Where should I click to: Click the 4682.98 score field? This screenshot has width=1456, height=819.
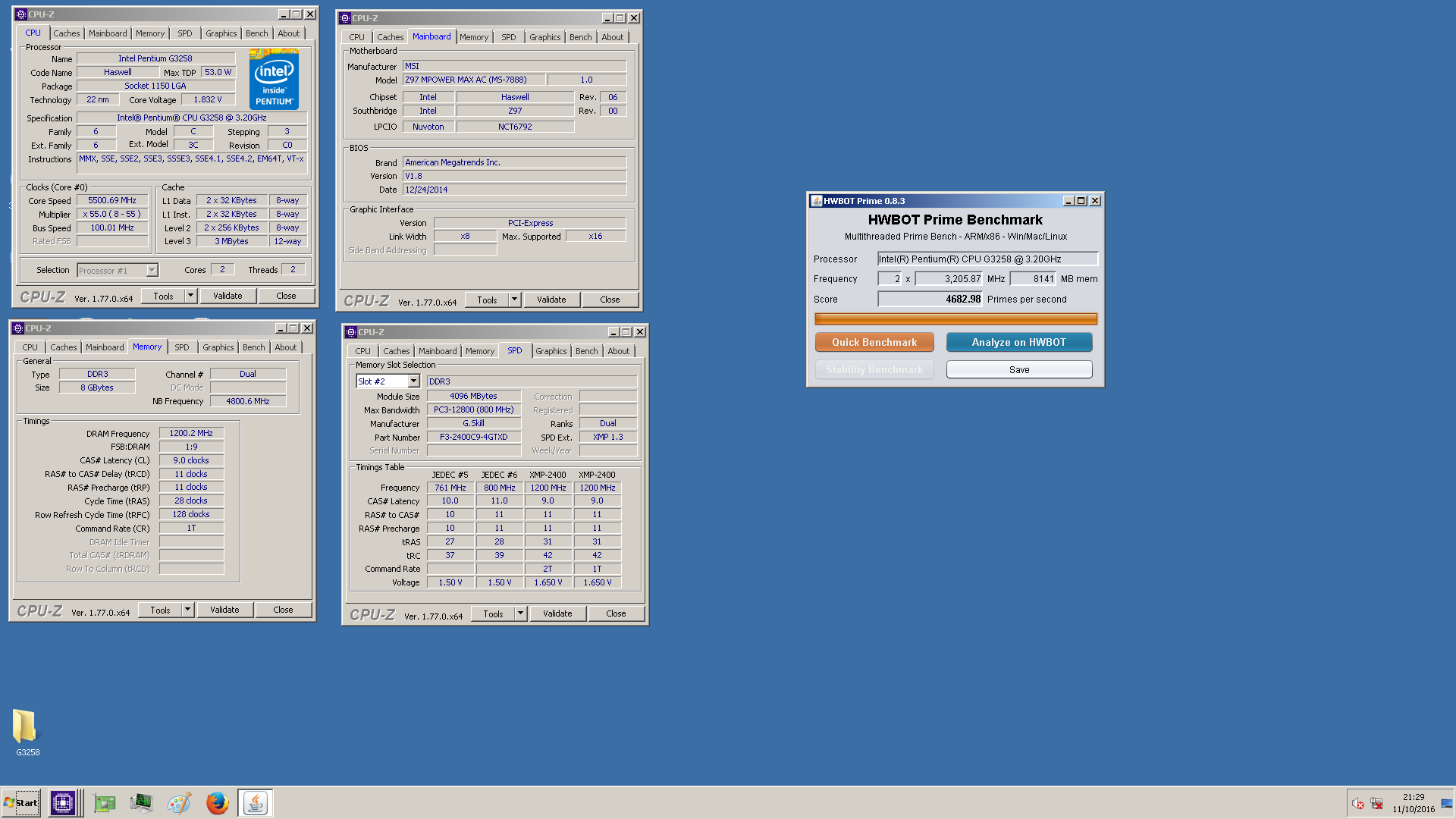click(930, 299)
